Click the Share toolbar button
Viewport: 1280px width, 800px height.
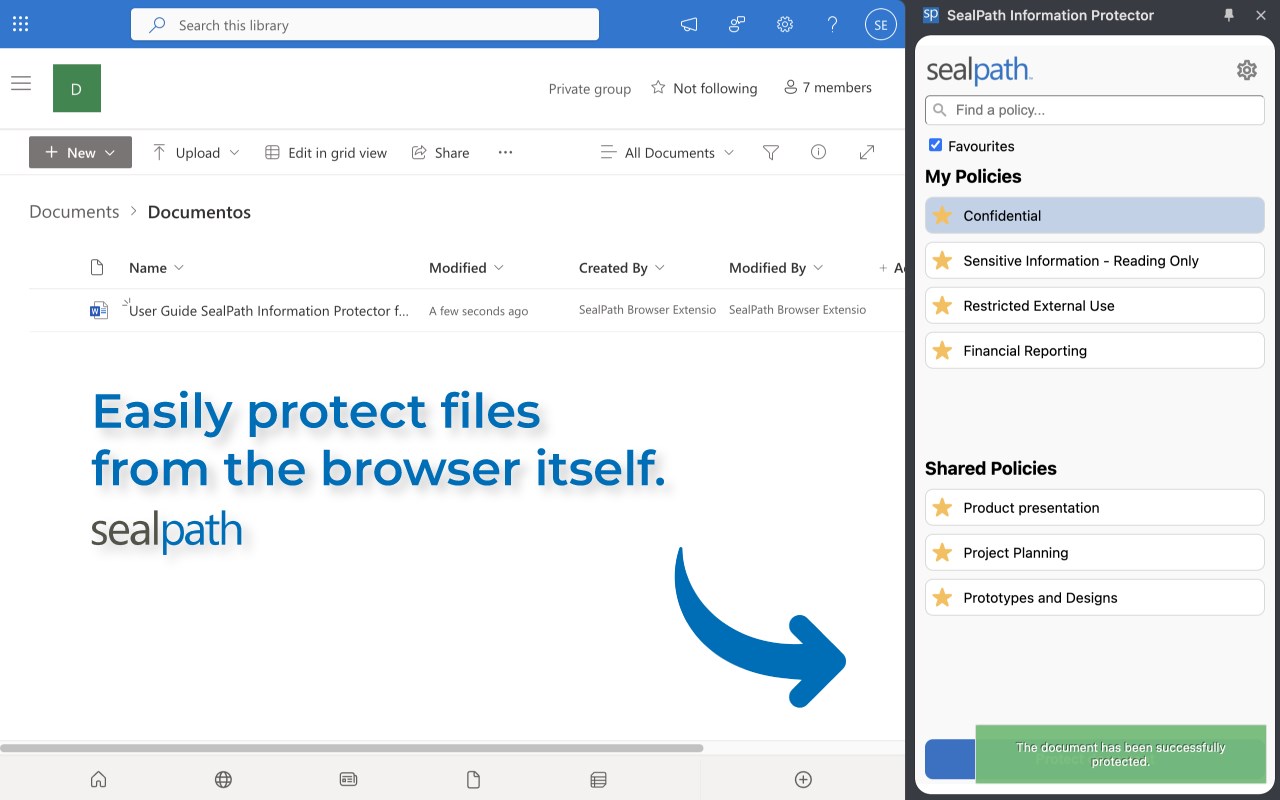441,152
